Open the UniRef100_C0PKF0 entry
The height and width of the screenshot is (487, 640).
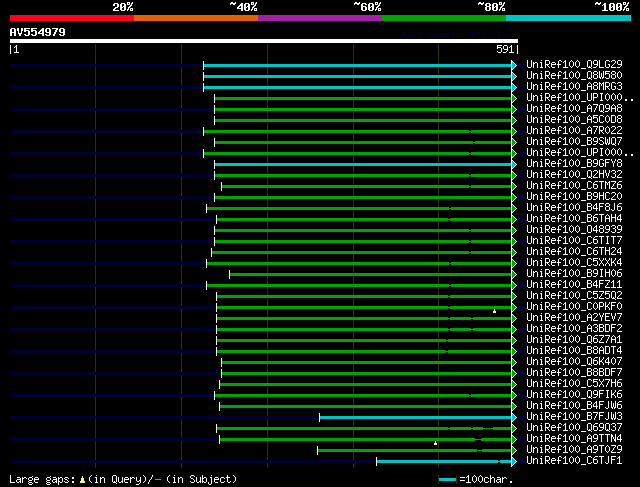tap(574, 307)
